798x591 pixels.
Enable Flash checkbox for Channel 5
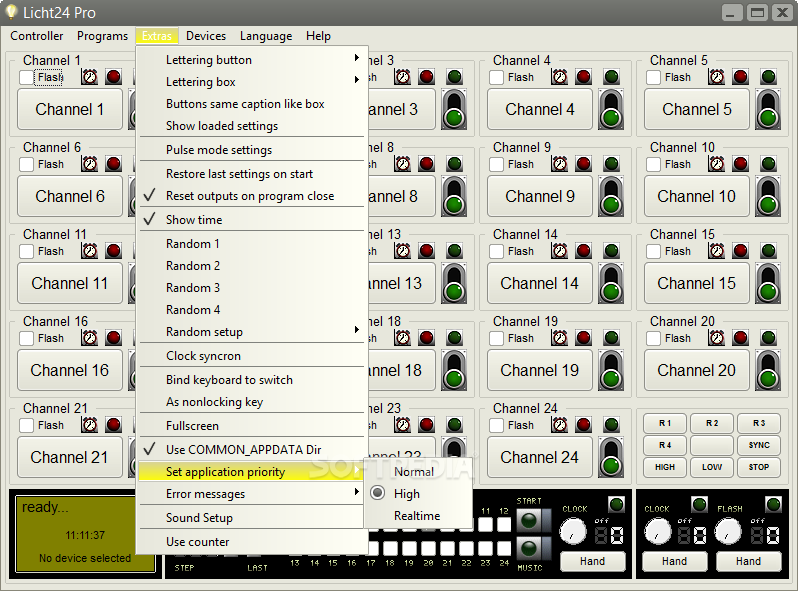point(653,78)
